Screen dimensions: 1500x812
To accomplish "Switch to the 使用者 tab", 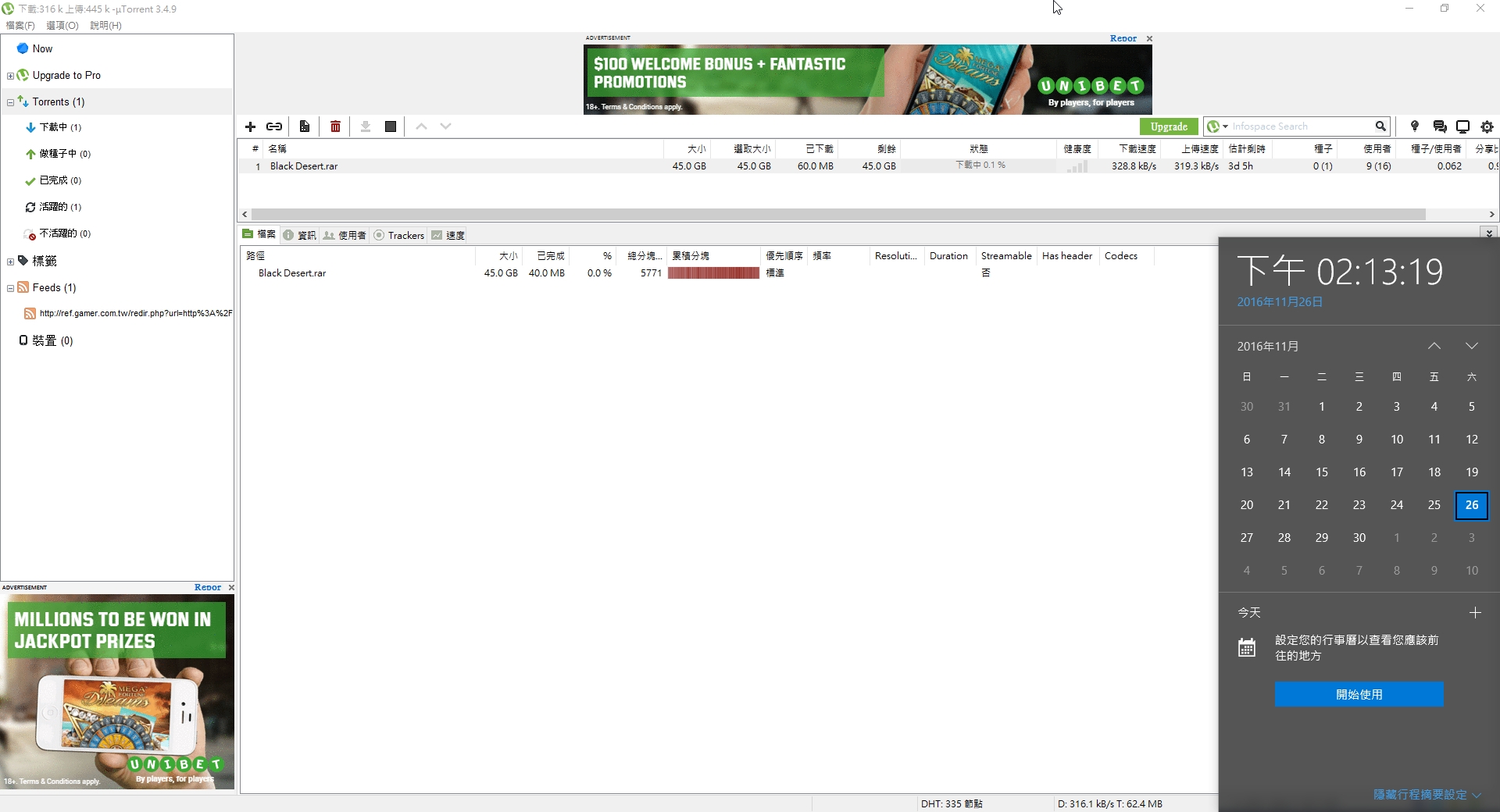I will [x=345, y=235].
